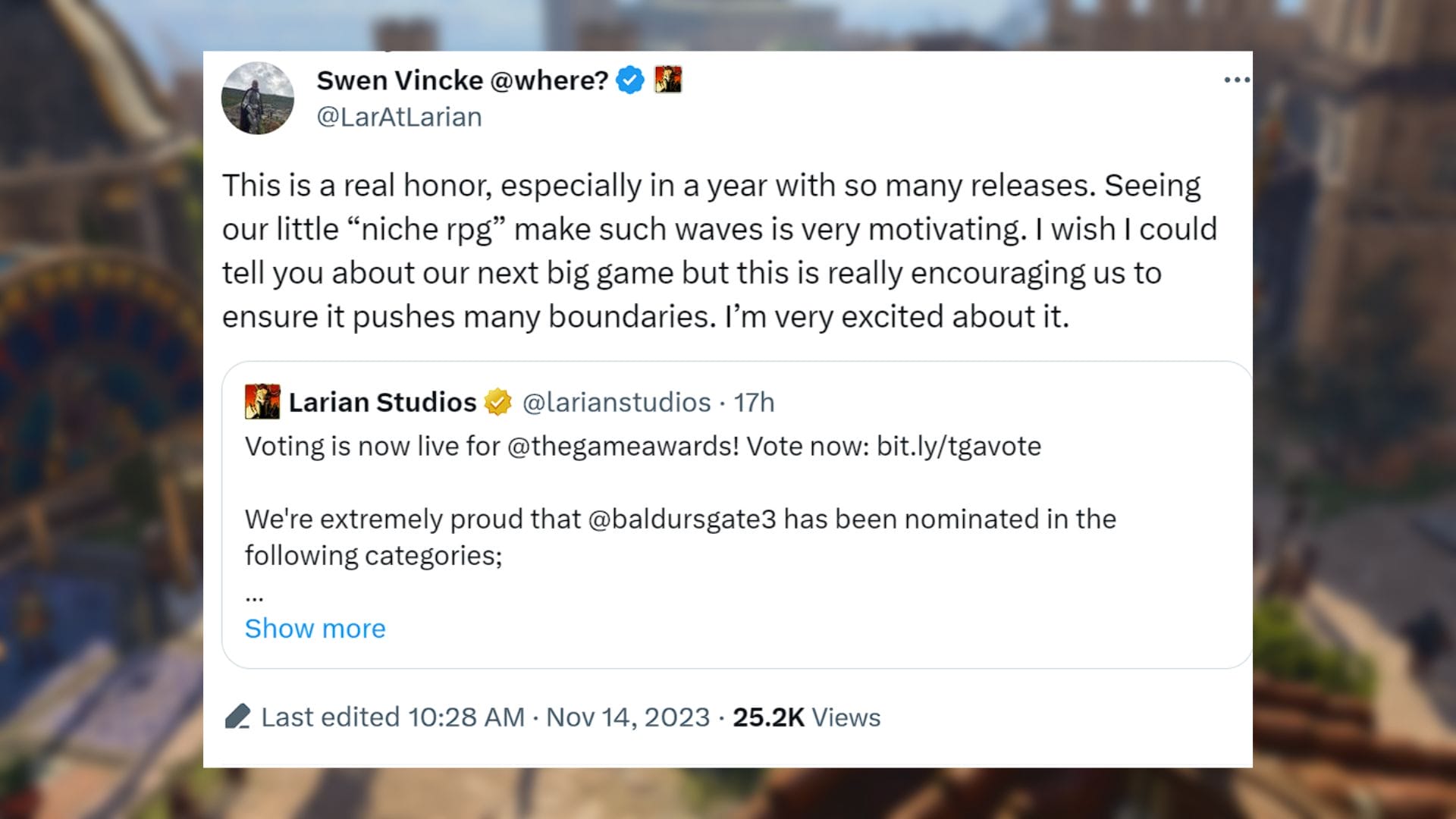Click Larian Studios avatar in quoted tweet

tap(262, 402)
